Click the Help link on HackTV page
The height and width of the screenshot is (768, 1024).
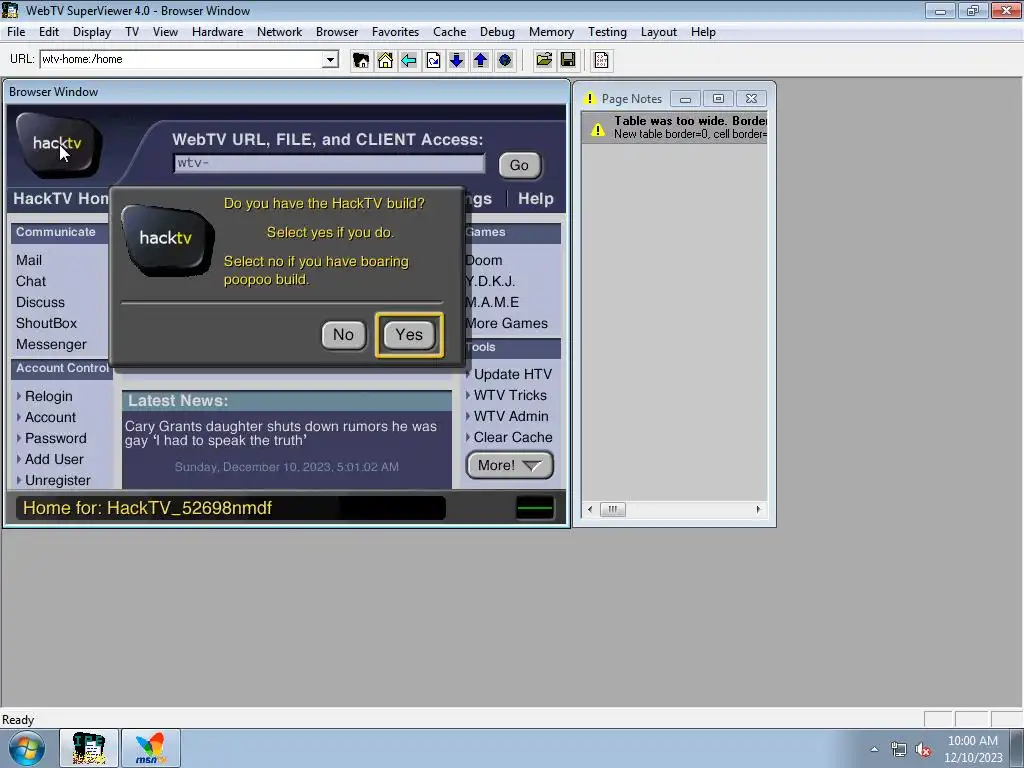pos(536,199)
